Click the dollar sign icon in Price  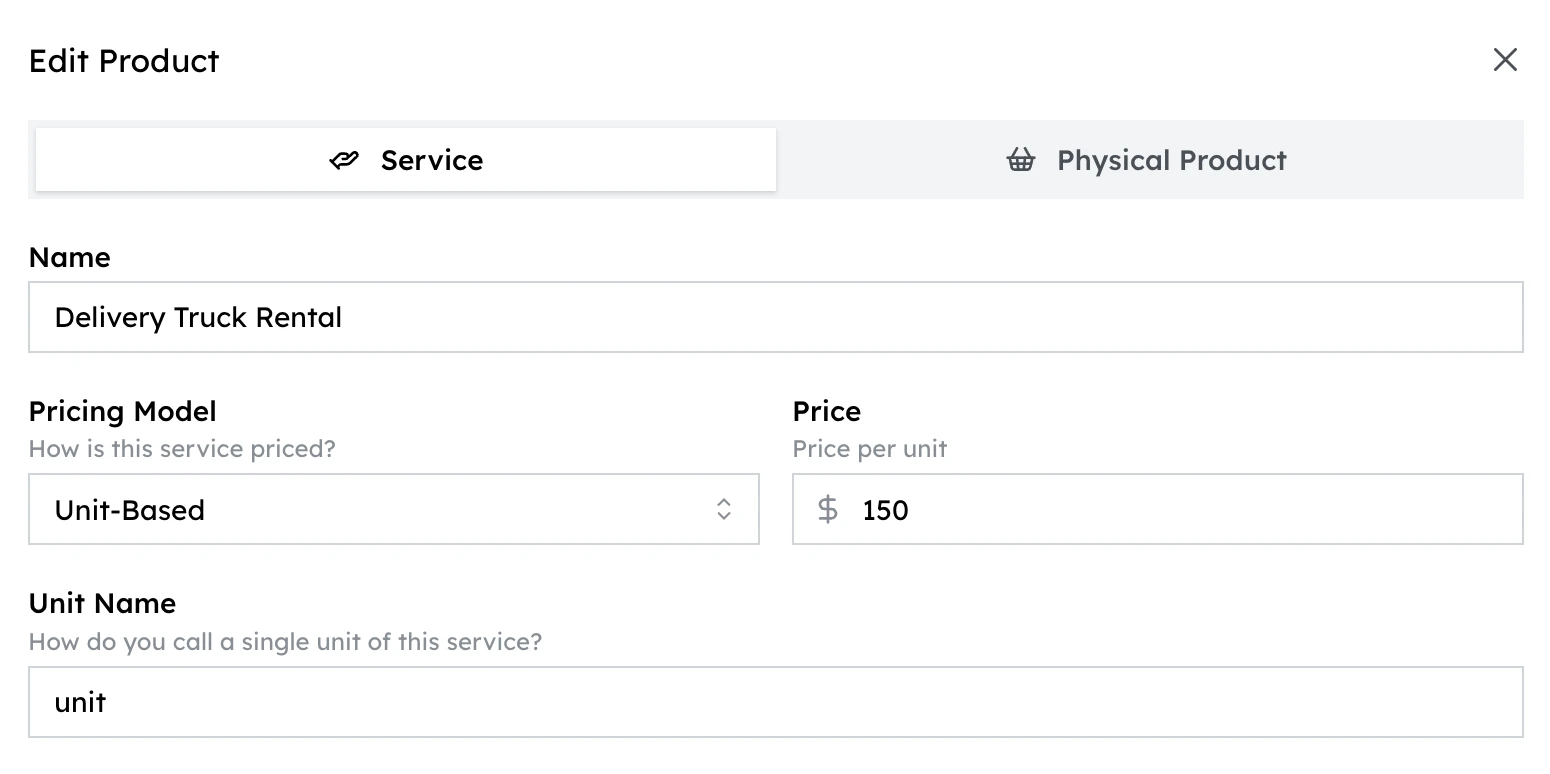(828, 509)
